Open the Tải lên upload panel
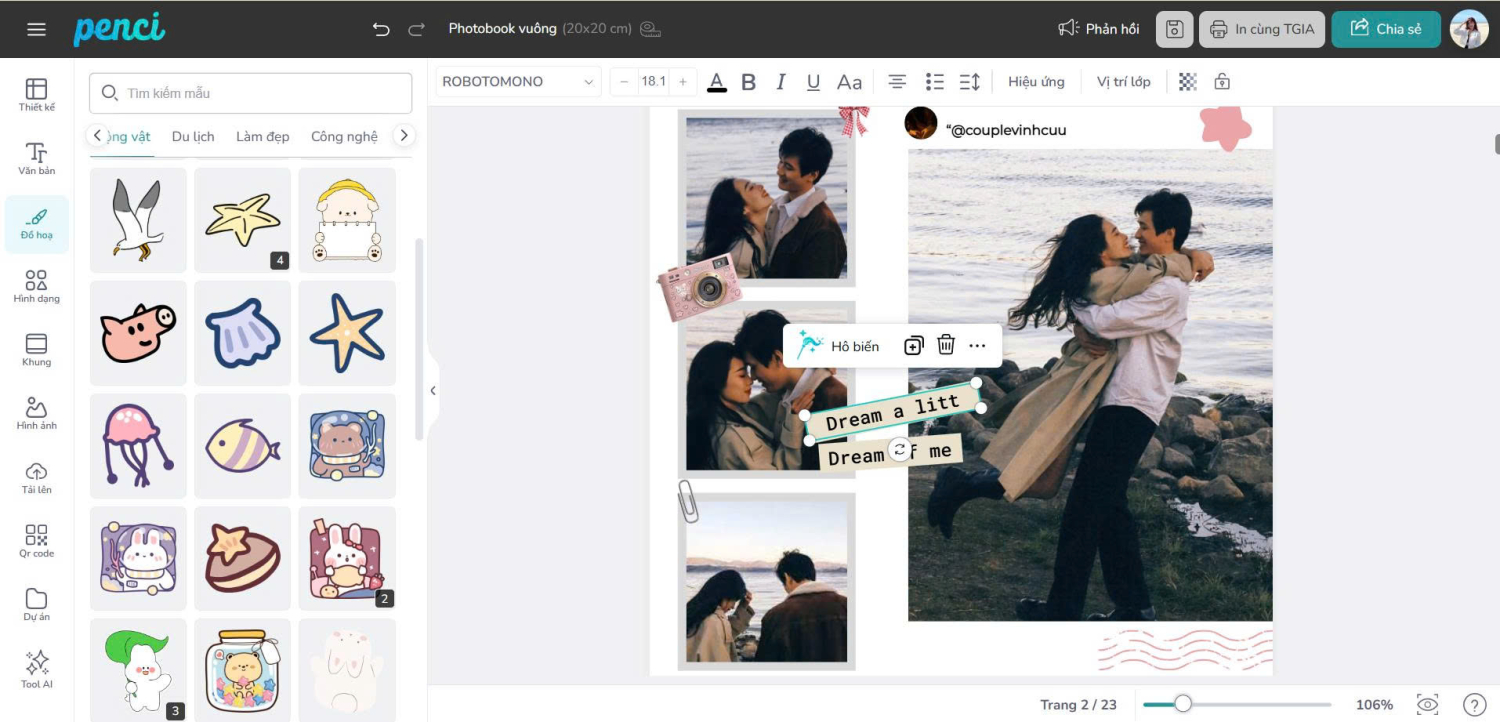 [37, 477]
